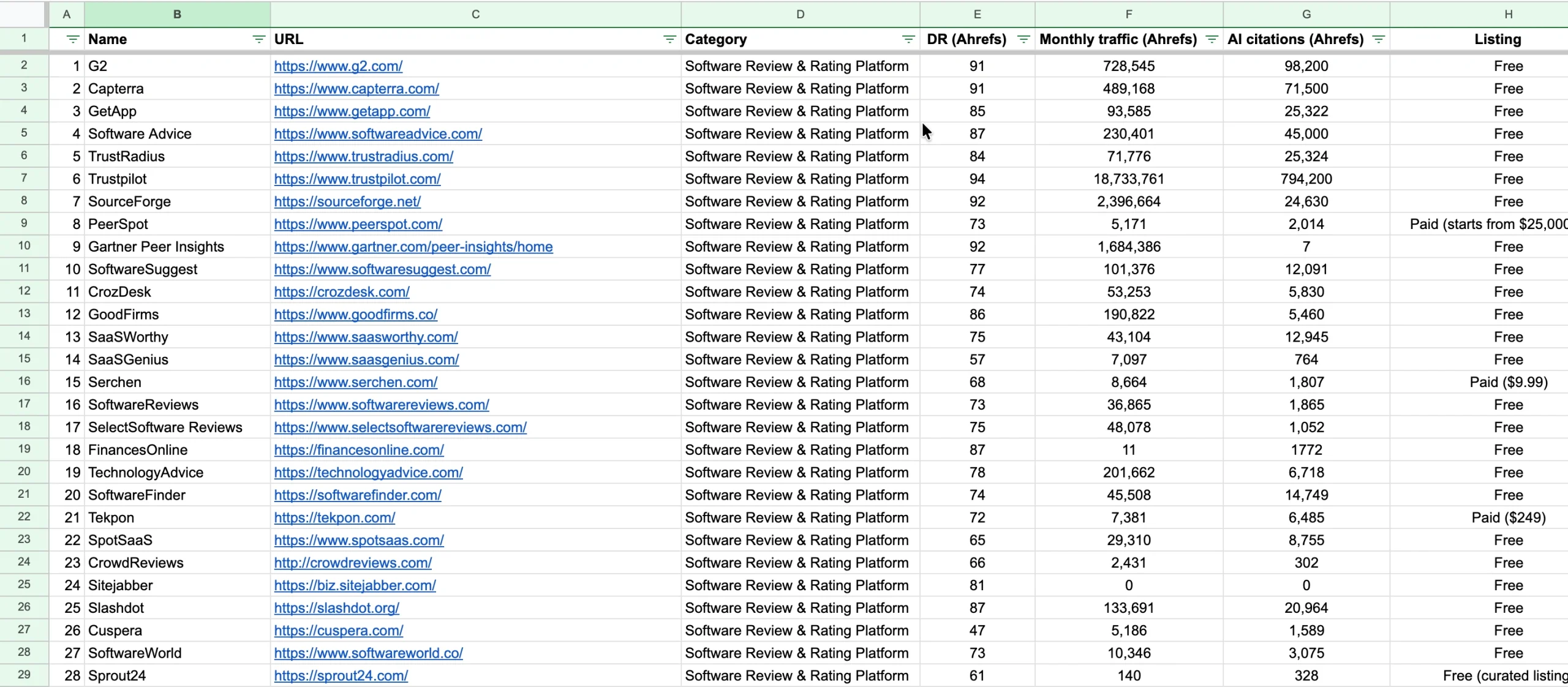Select column A header

click(x=66, y=14)
